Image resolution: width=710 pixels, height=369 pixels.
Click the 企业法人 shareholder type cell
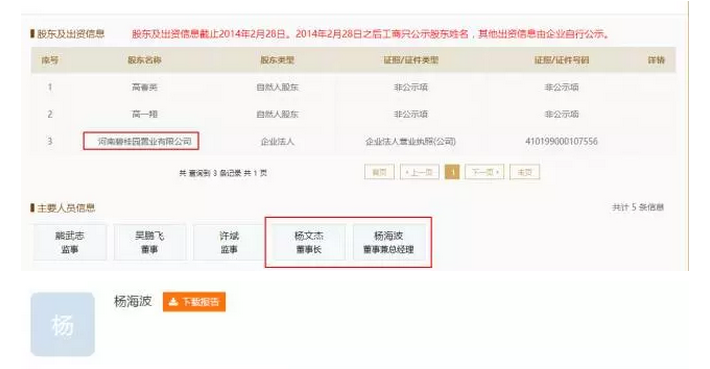(277, 141)
